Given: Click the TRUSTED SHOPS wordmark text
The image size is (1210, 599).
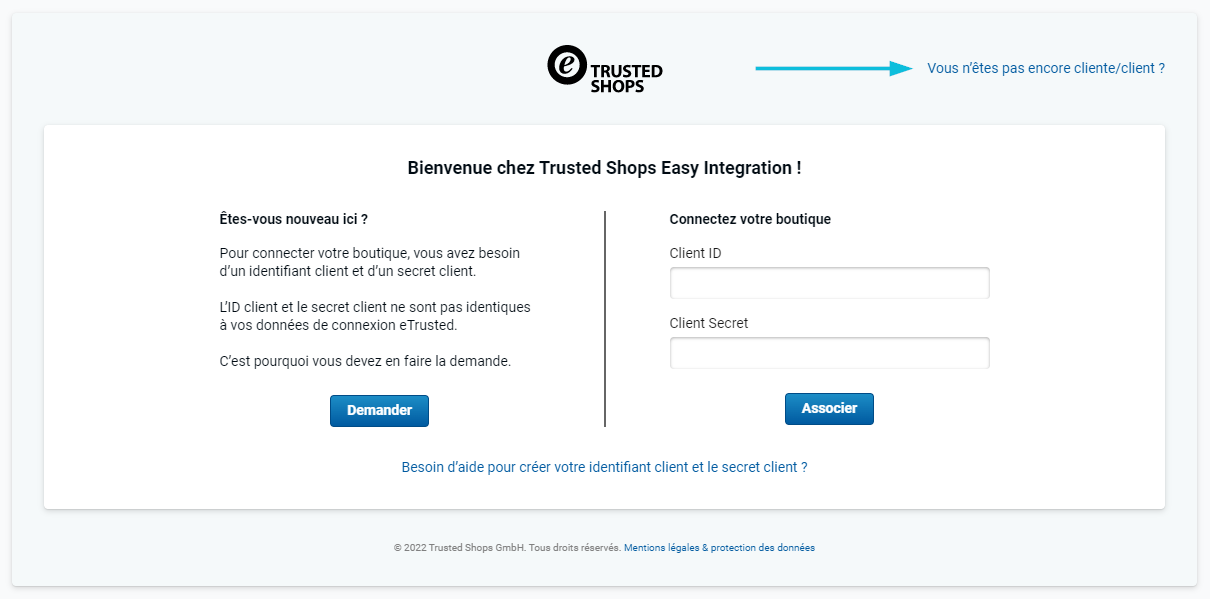Looking at the screenshot, I should click(626, 79).
